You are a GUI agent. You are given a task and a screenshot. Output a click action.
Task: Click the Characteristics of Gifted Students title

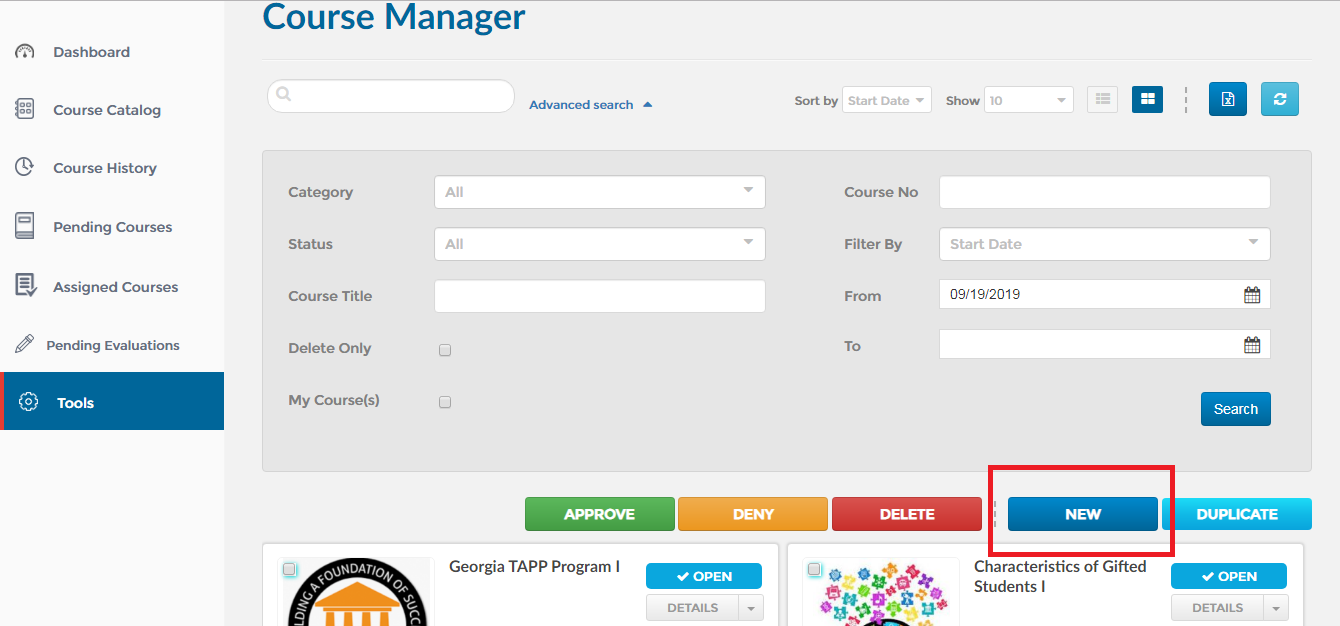pos(1060,576)
